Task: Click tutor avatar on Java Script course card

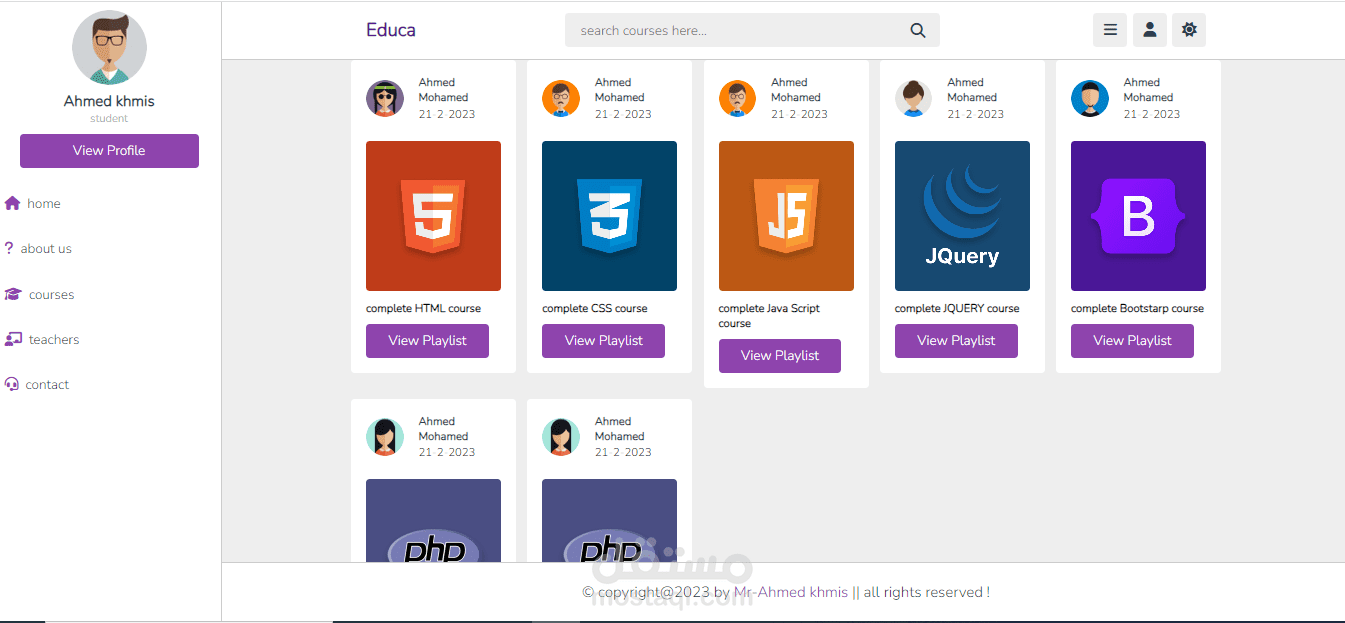Action: point(738,98)
